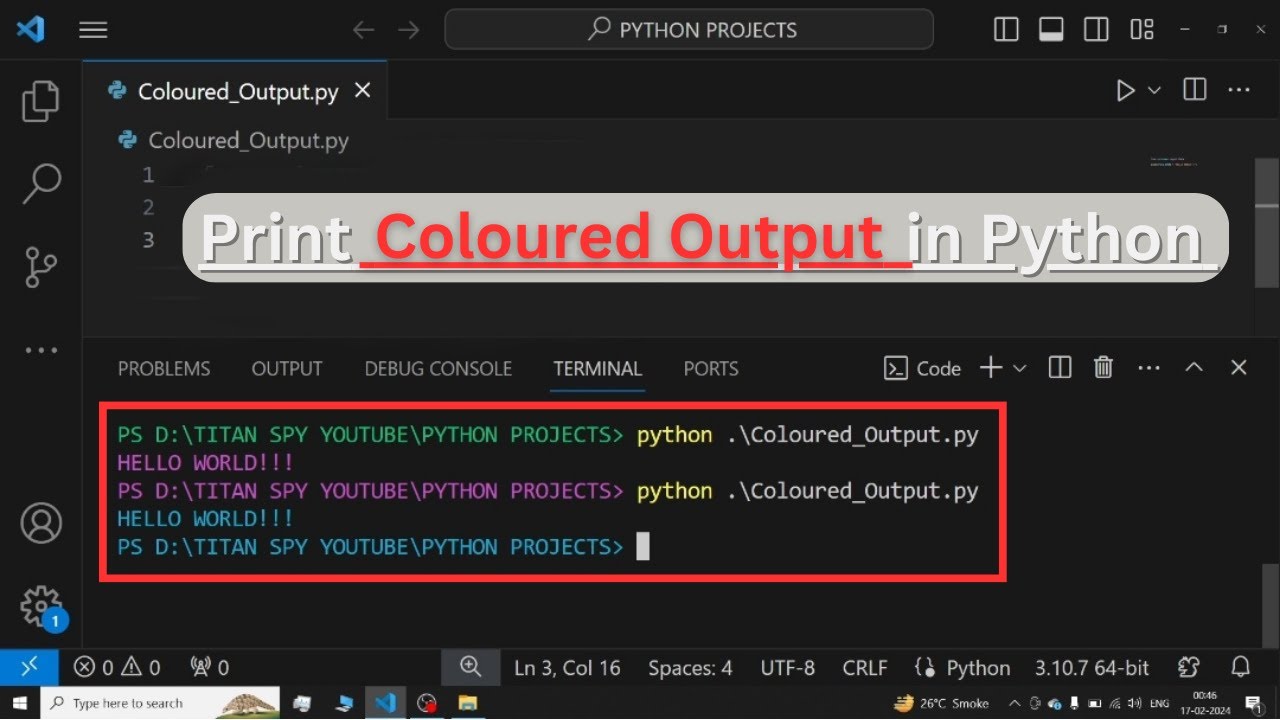This screenshot has height=720, width=1280.
Task: Switch to the PORTS tab
Action: pyautogui.click(x=711, y=369)
